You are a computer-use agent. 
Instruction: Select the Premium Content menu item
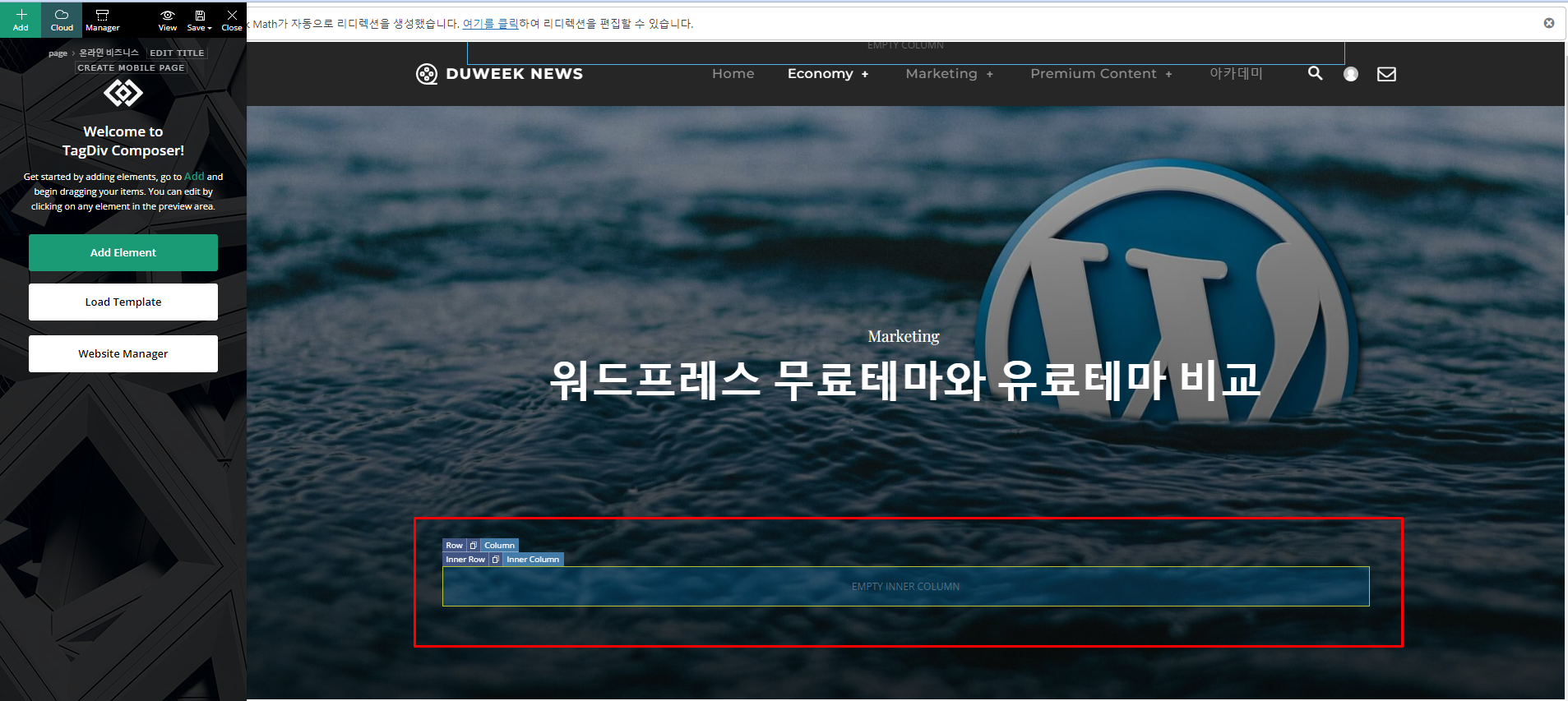[x=1094, y=74]
